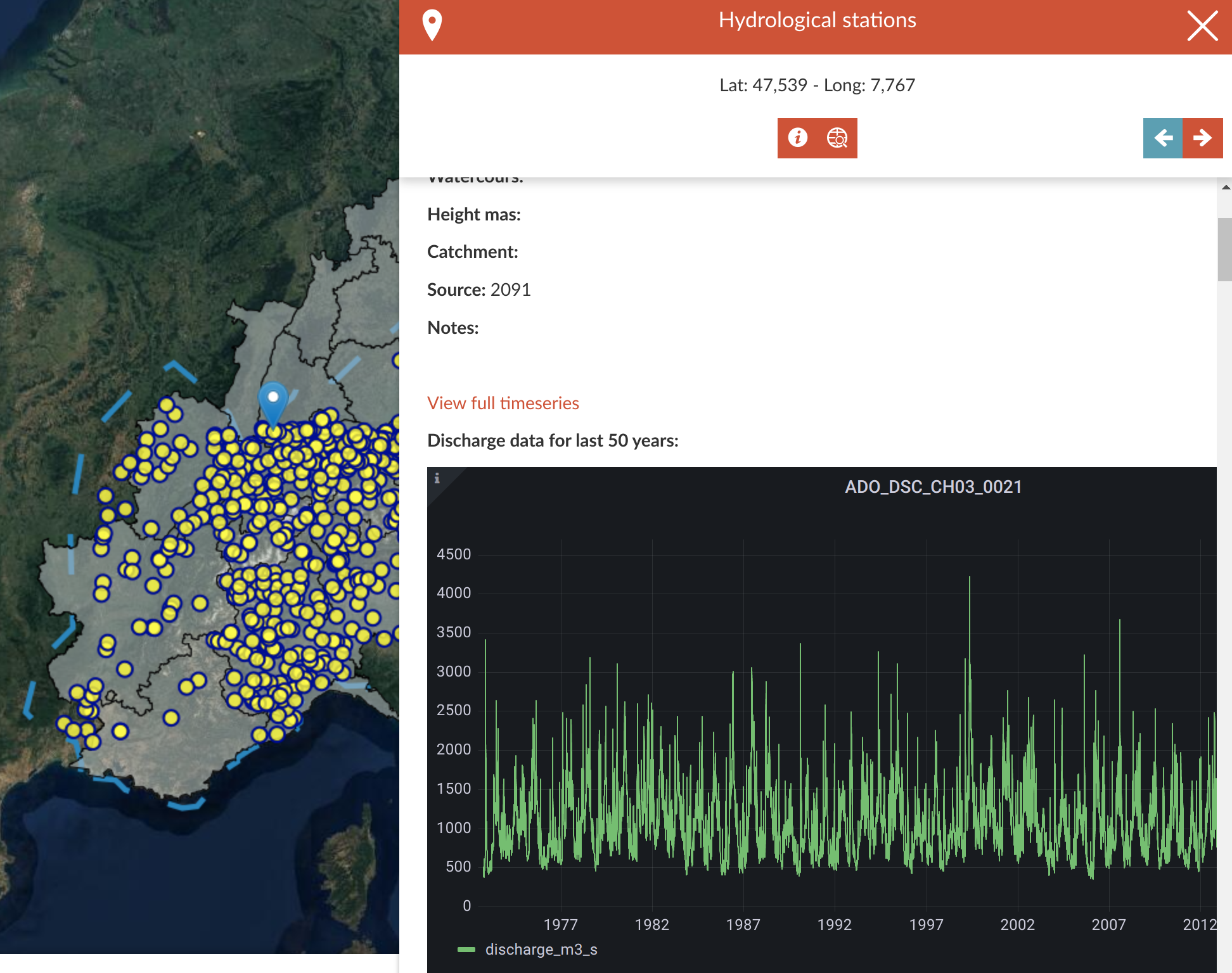
Task: Click the ADO_DSC_CH03_0021 chart title
Action: (x=933, y=486)
